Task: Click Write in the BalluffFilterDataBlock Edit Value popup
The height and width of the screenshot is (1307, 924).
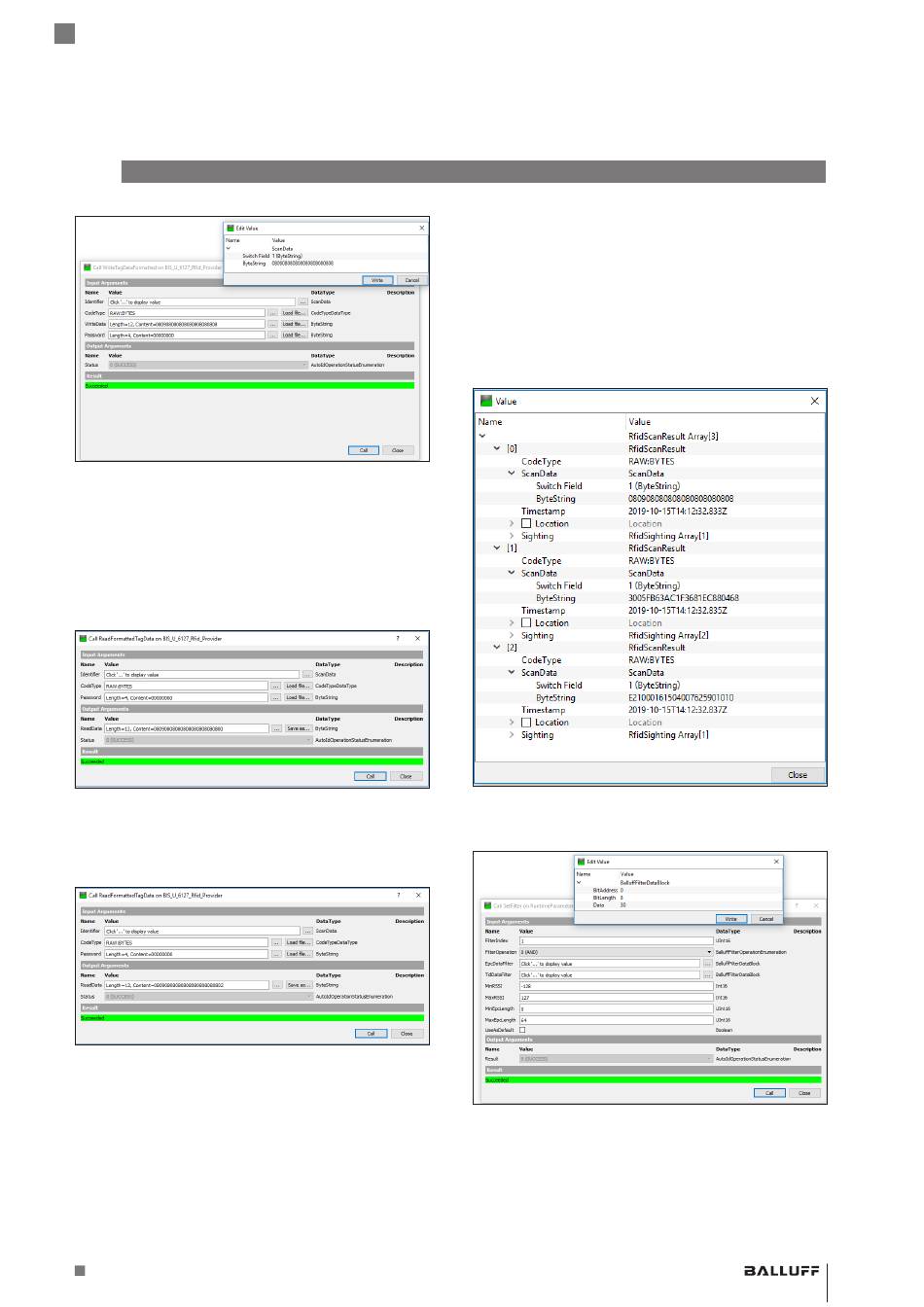Action: [x=731, y=919]
